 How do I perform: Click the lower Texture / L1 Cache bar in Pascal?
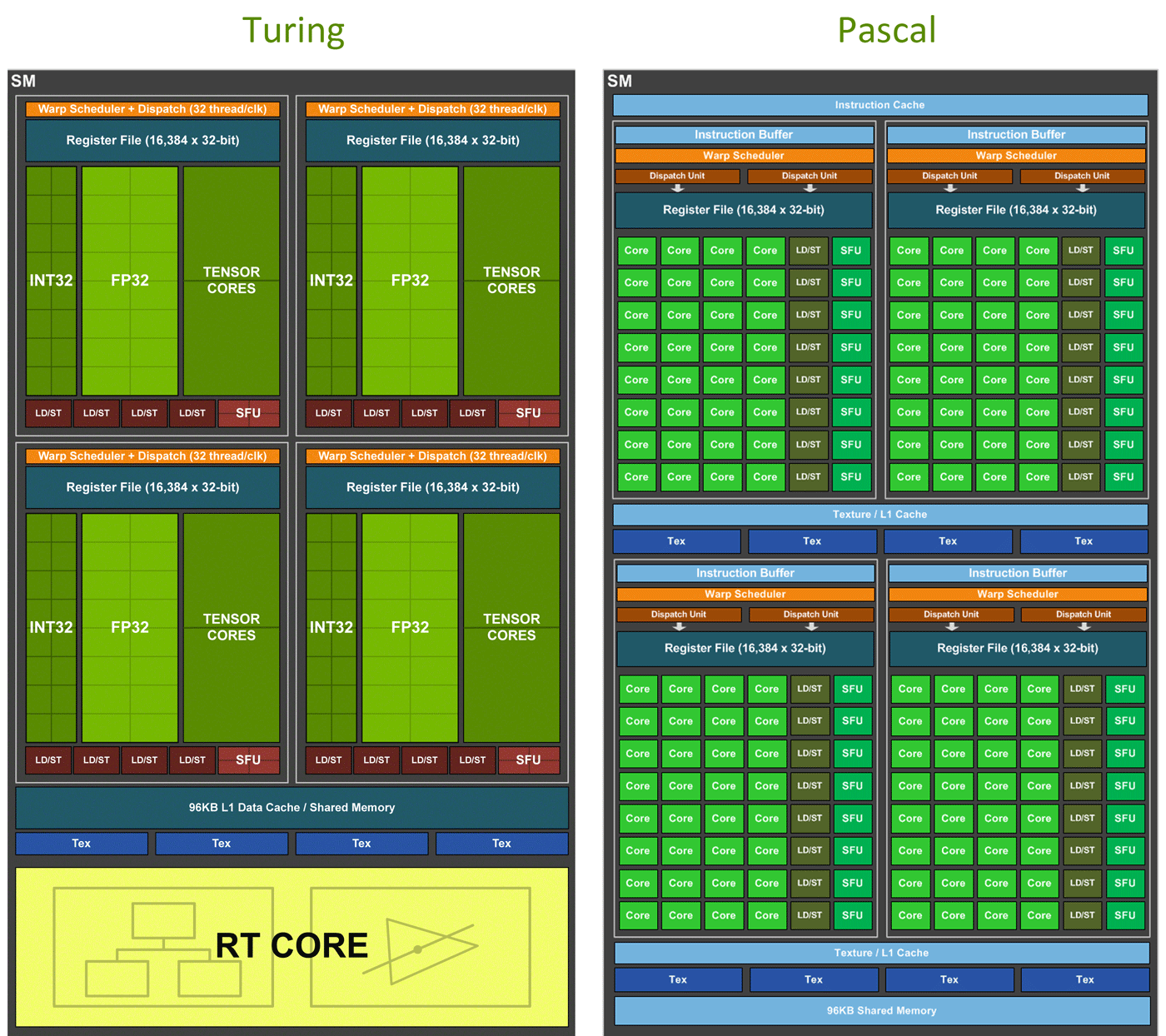click(x=882, y=953)
